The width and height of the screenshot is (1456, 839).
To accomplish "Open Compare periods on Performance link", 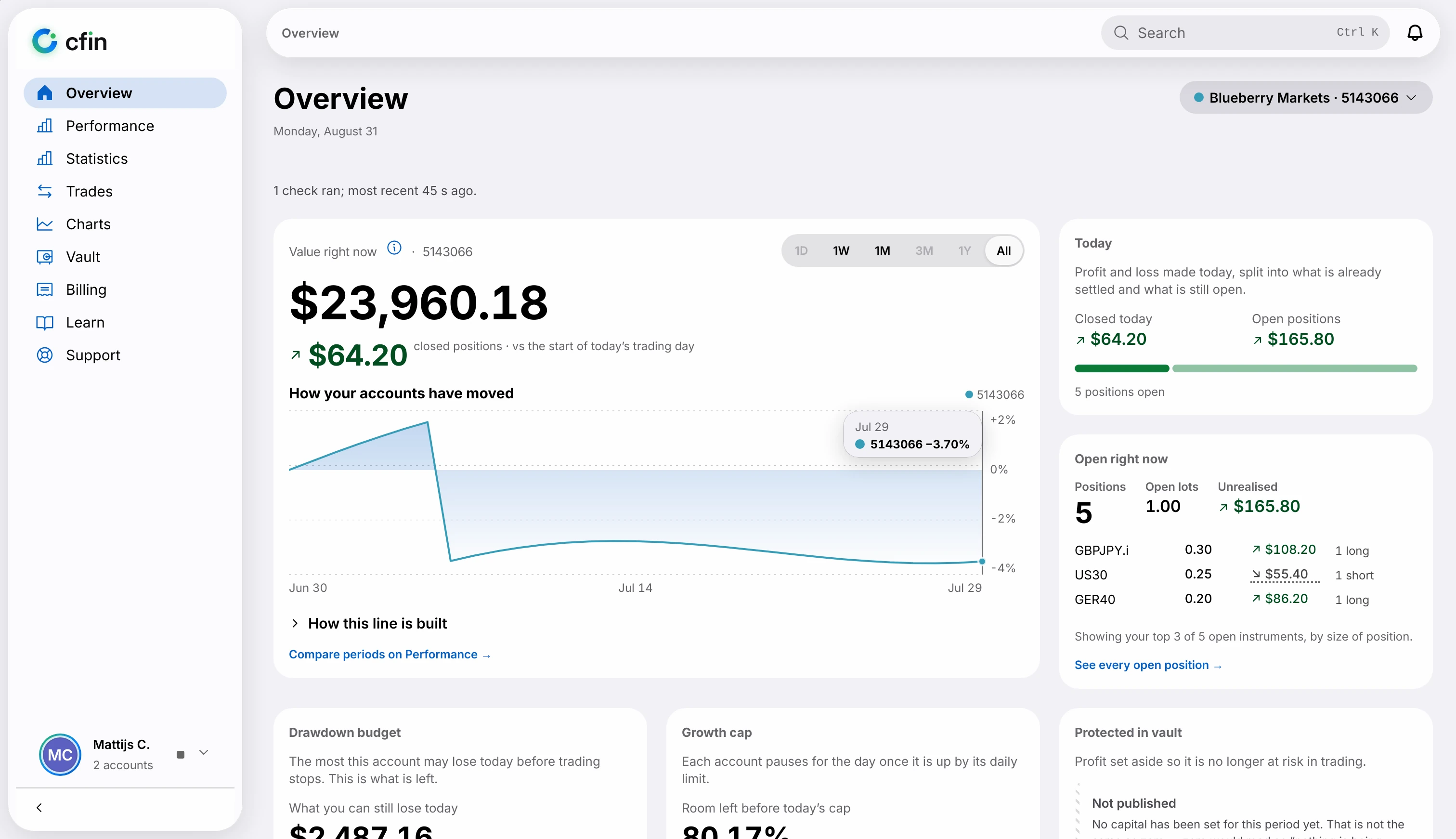I will [390, 654].
